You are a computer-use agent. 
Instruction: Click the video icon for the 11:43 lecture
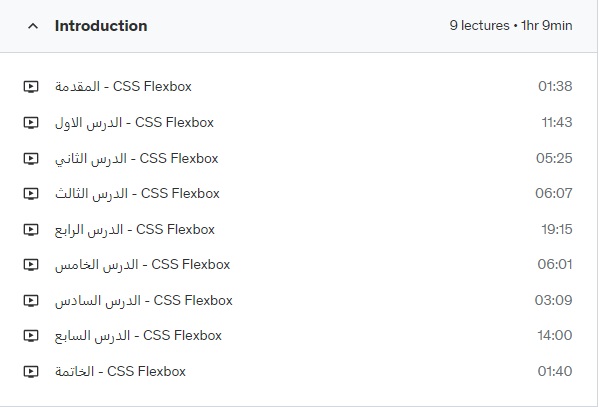click(31, 123)
